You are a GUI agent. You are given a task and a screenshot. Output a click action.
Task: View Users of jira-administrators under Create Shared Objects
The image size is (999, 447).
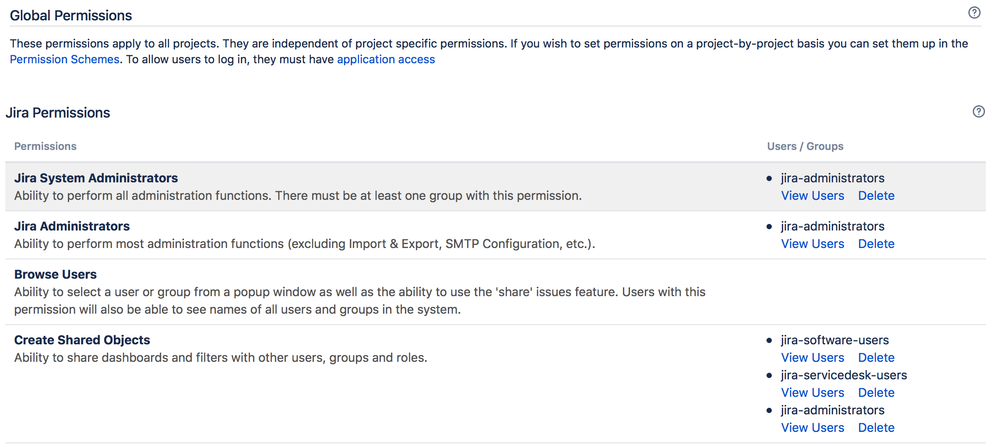pyautogui.click(x=812, y=428)
